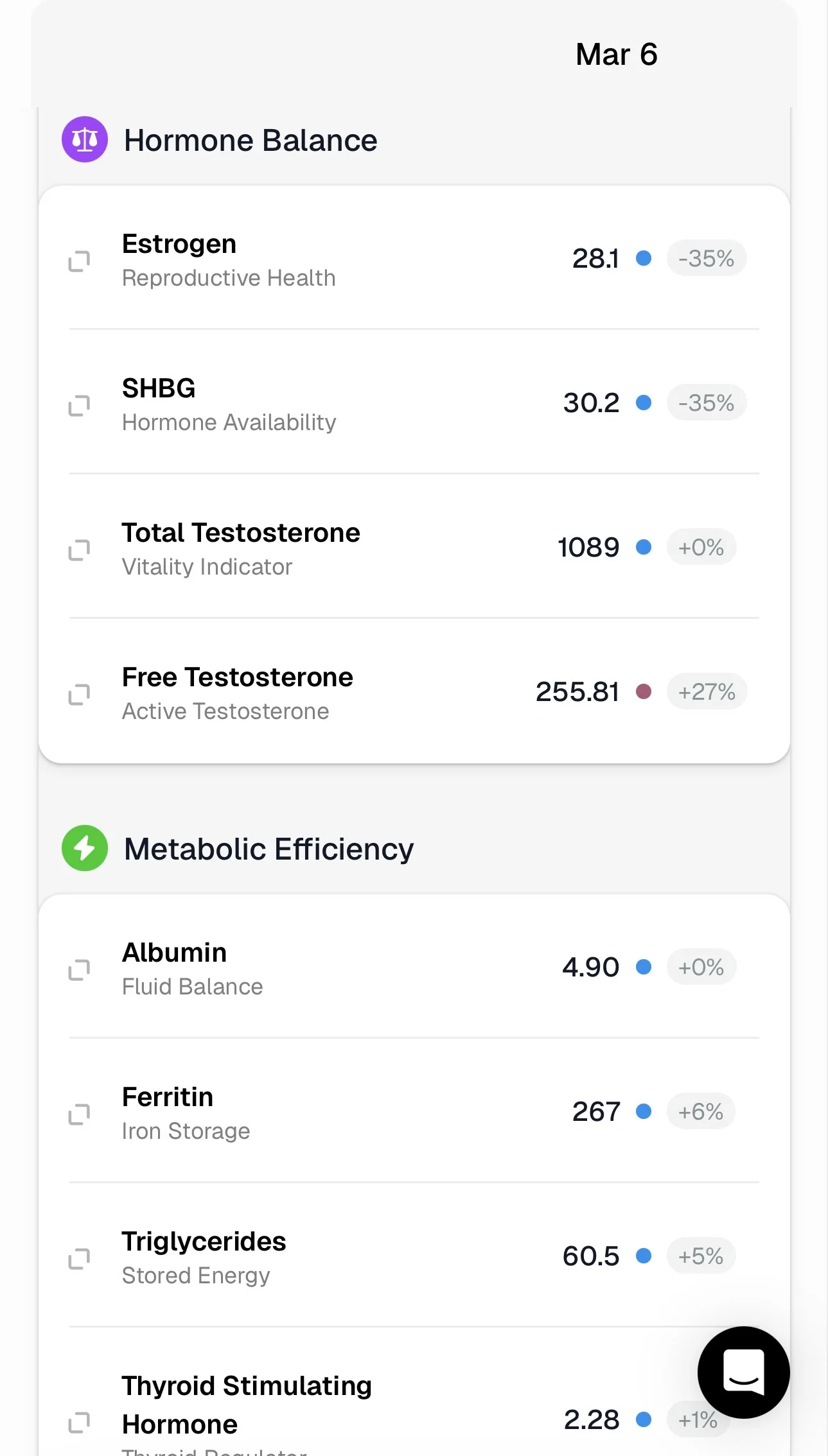Open the Estrogen Reproductive Health entry

pos(228,260)
